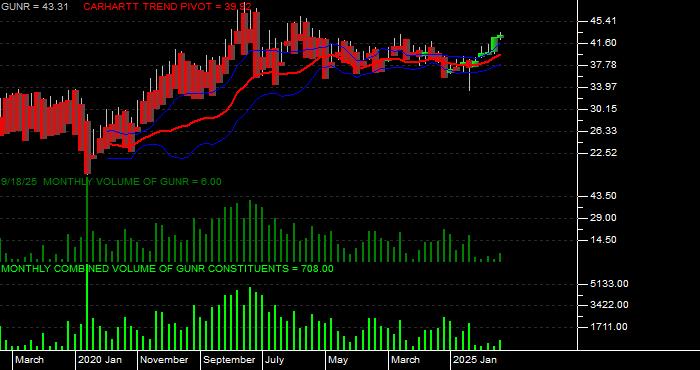
Task: Click the 41.60 price axis value
Action: (x=603, y=43)
